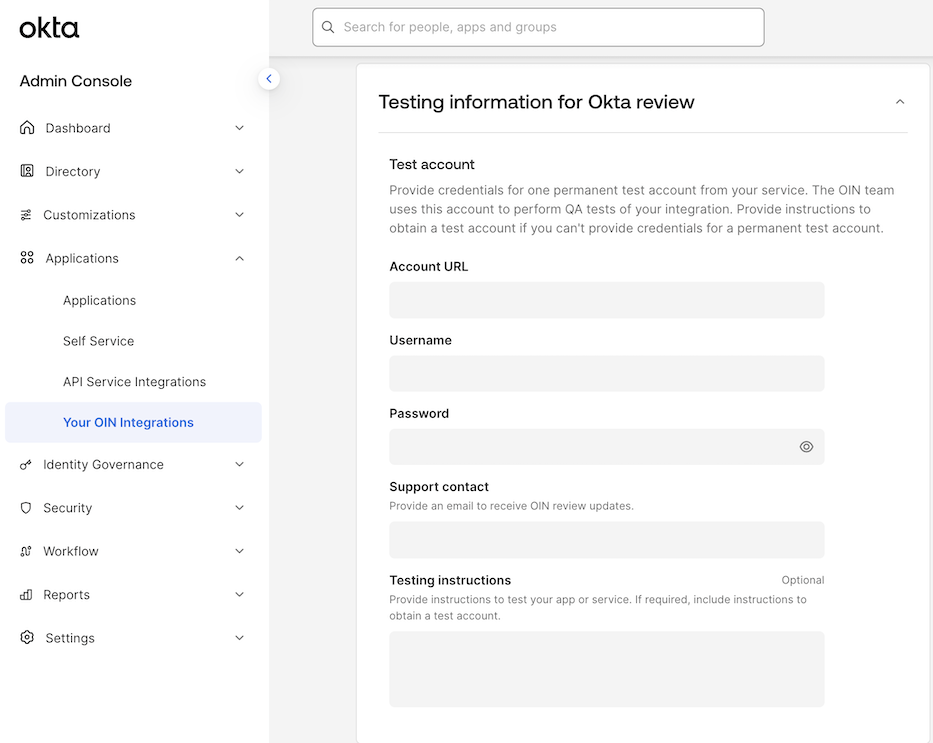The image size is (933, 743).
Task: Expand the Settings menu chevron
Action: (x=239, y=638)
